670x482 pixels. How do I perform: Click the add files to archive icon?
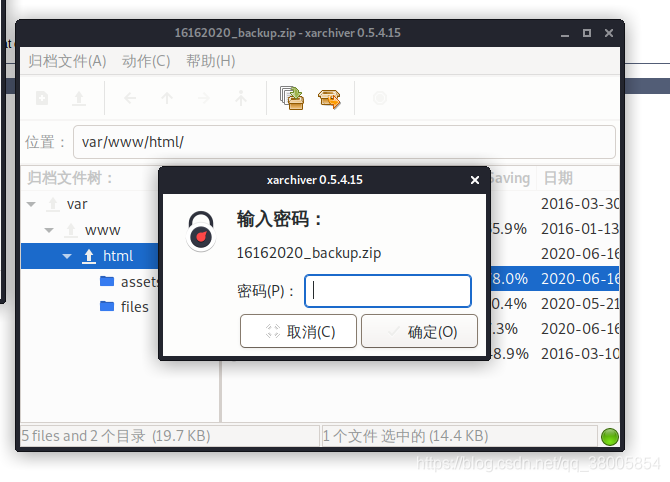[292, 98]
